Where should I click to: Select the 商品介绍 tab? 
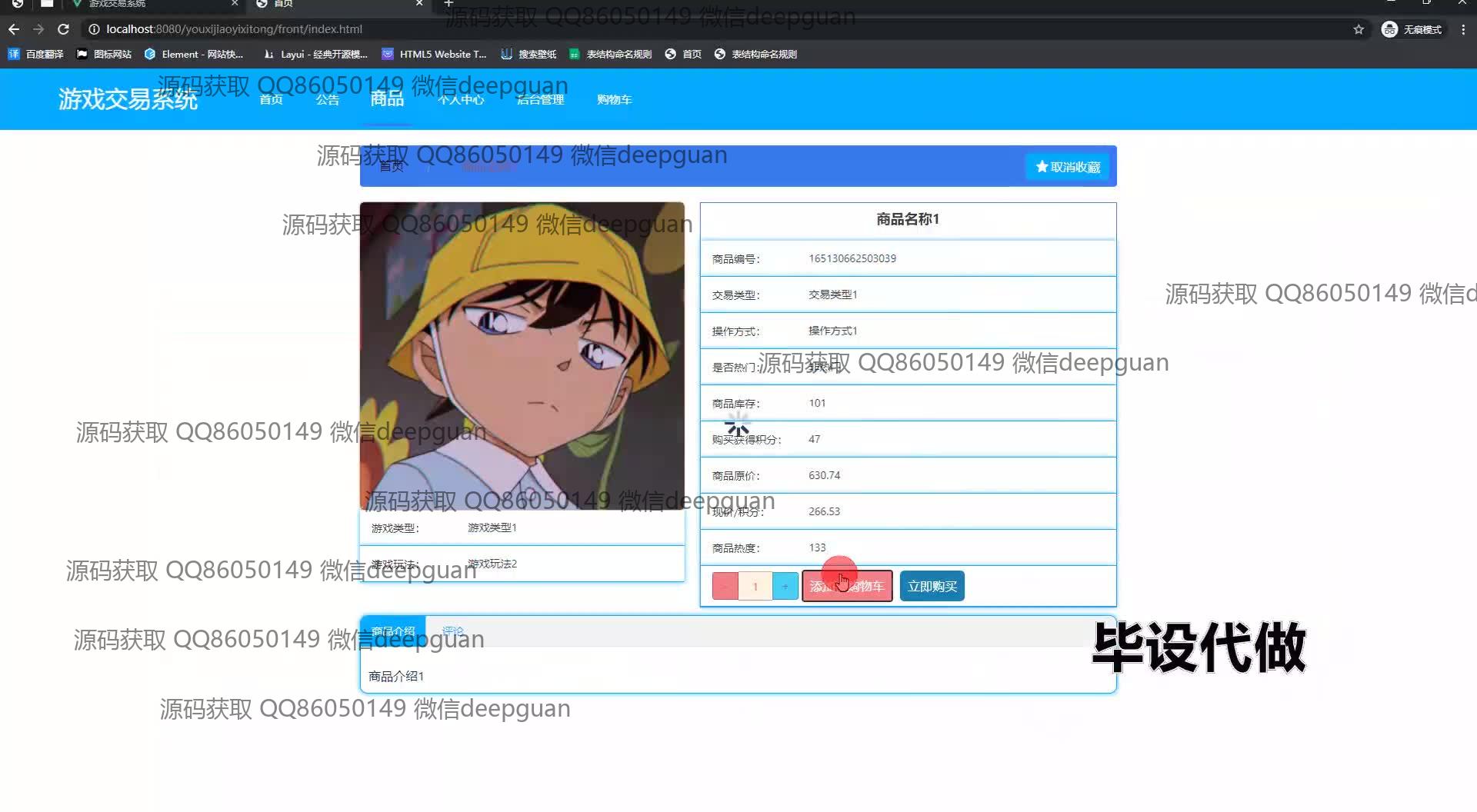(393, 631)
